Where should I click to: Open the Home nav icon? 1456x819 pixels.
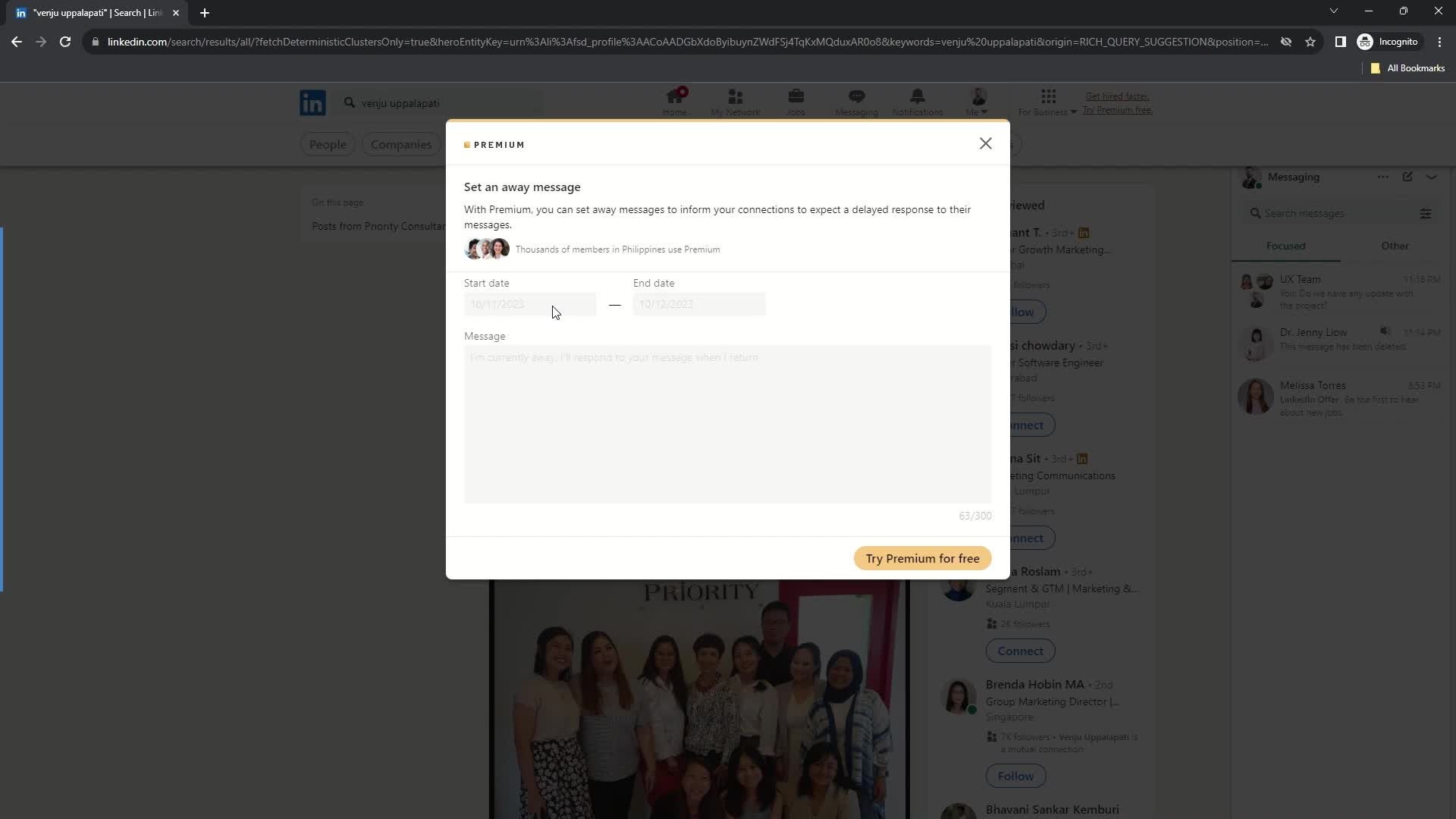674,102
